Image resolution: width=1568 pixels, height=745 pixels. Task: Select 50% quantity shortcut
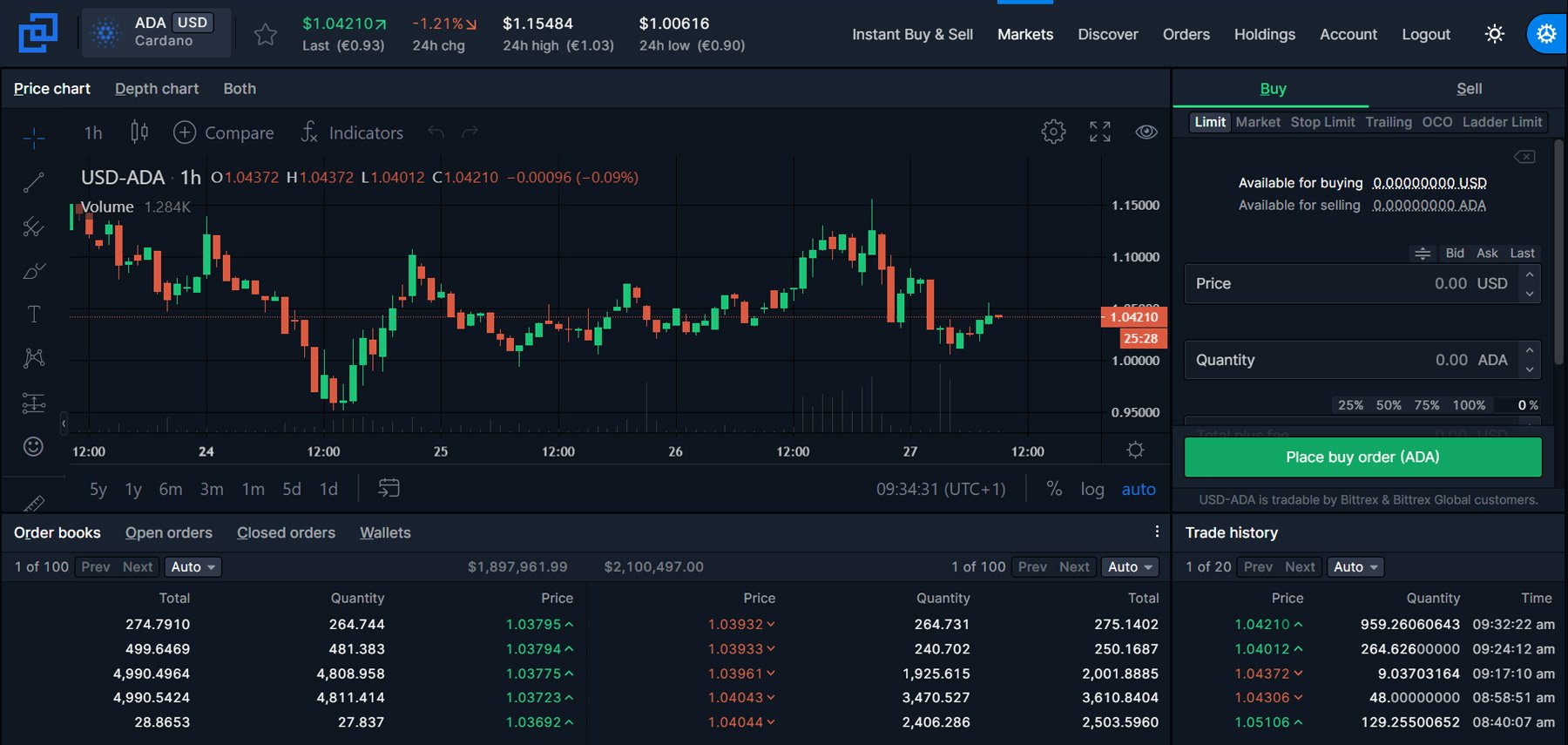click(1389, 405)
